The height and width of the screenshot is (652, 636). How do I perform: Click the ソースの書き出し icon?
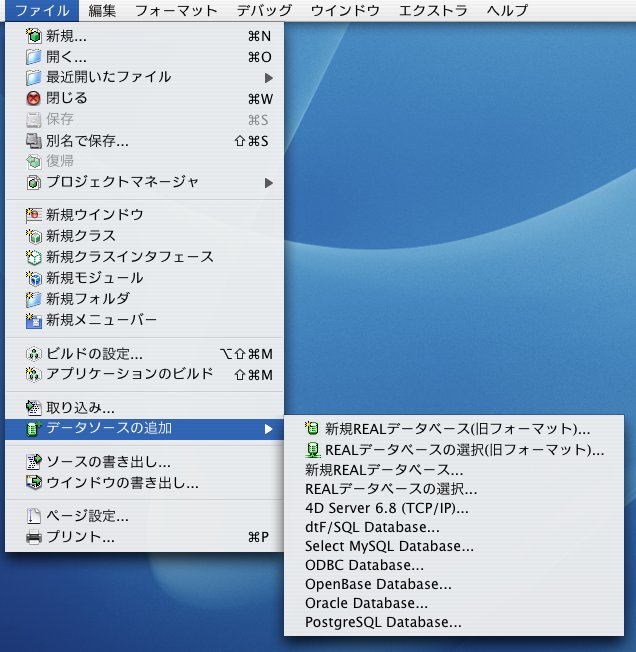click(34, 462)
